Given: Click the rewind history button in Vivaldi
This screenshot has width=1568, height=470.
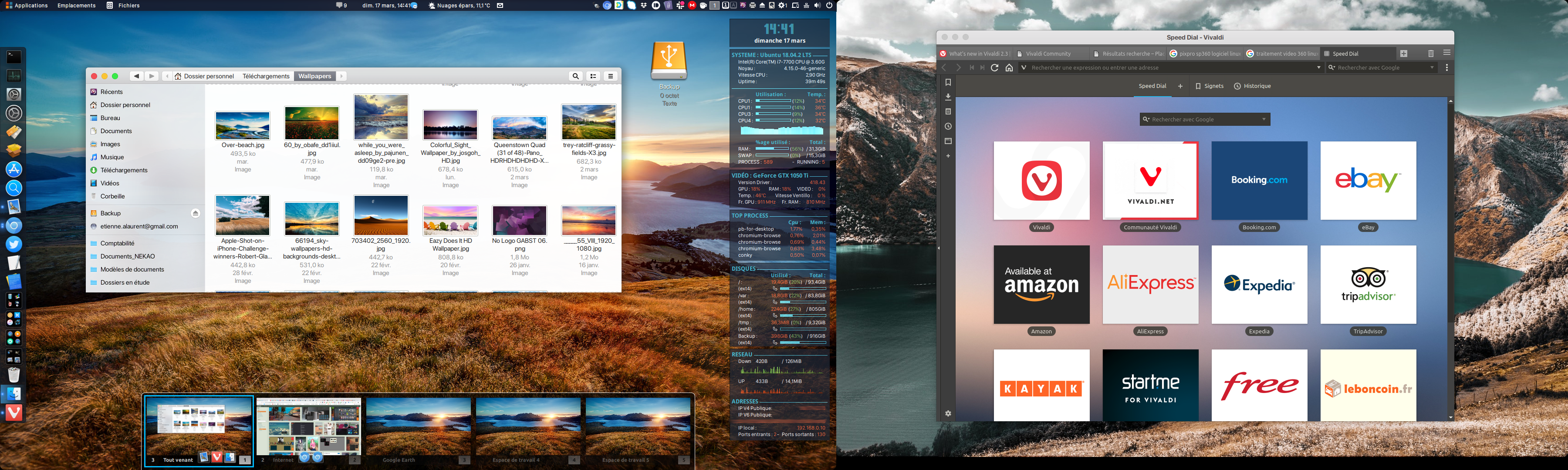Looking at the screenshot, I should pyautogui.click(x=972, y=68).
